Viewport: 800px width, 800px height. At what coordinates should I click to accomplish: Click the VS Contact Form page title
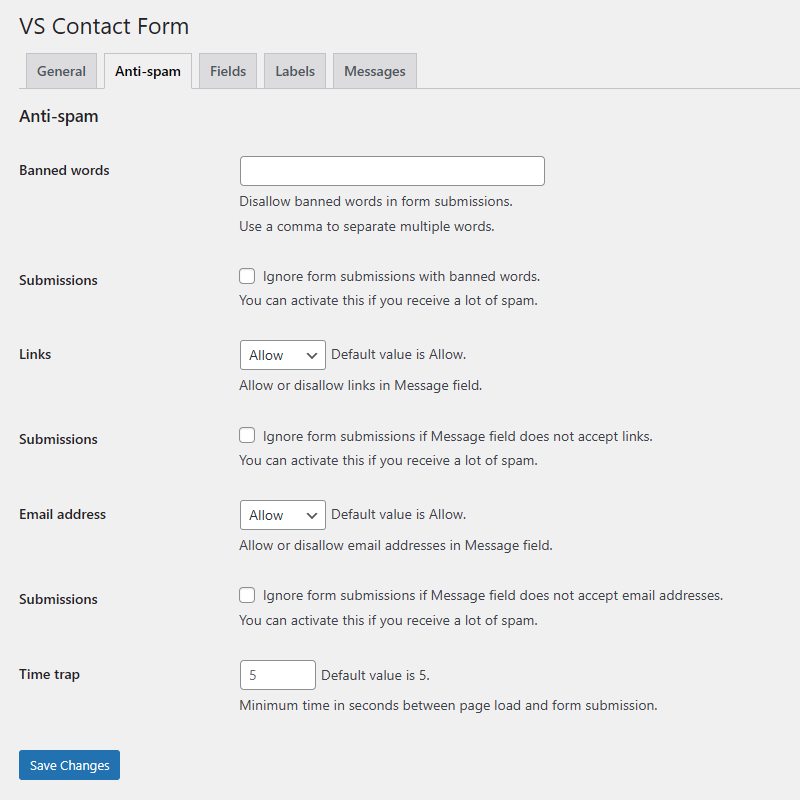(x=103, y=26)
